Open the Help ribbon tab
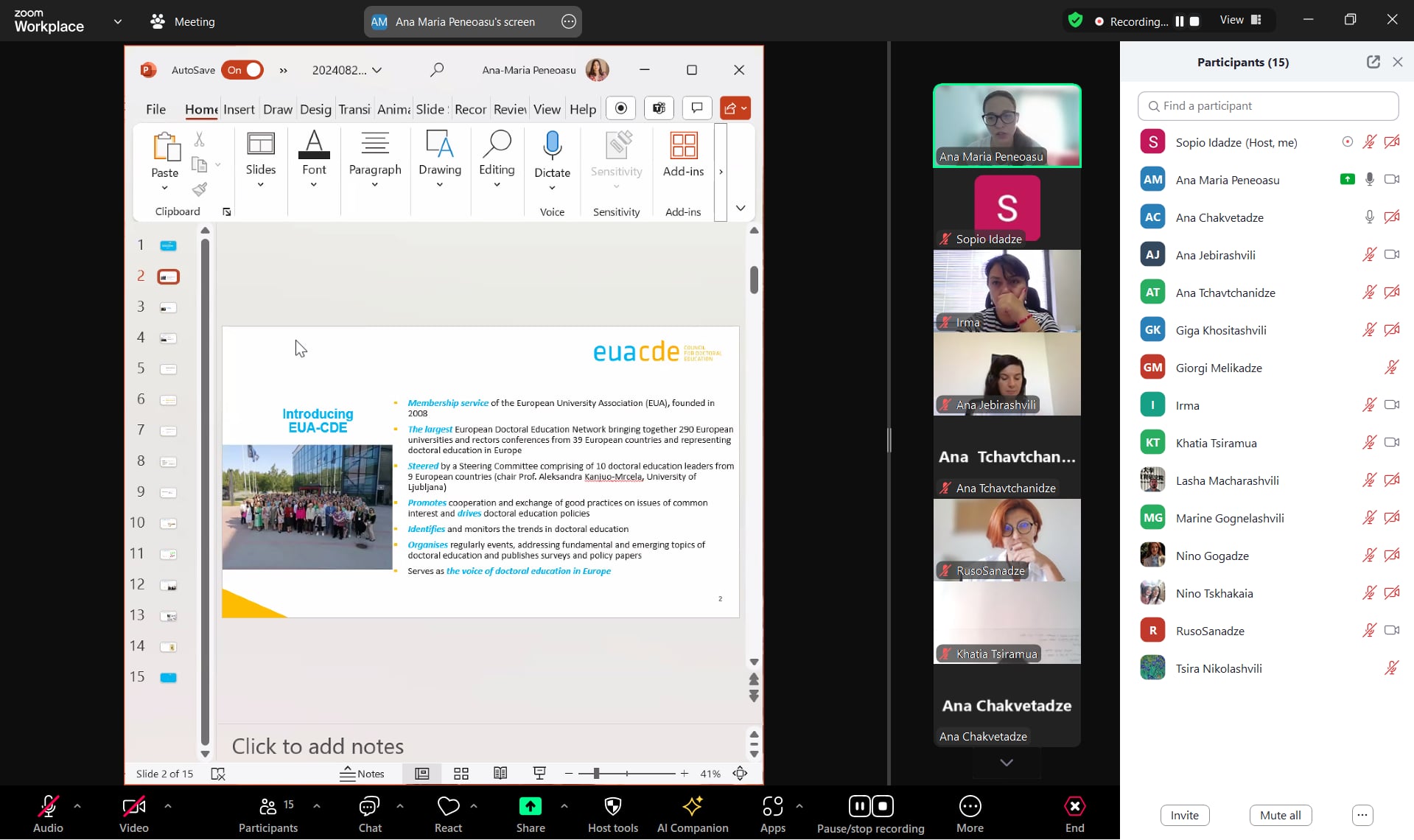 (x=583, y=109)
